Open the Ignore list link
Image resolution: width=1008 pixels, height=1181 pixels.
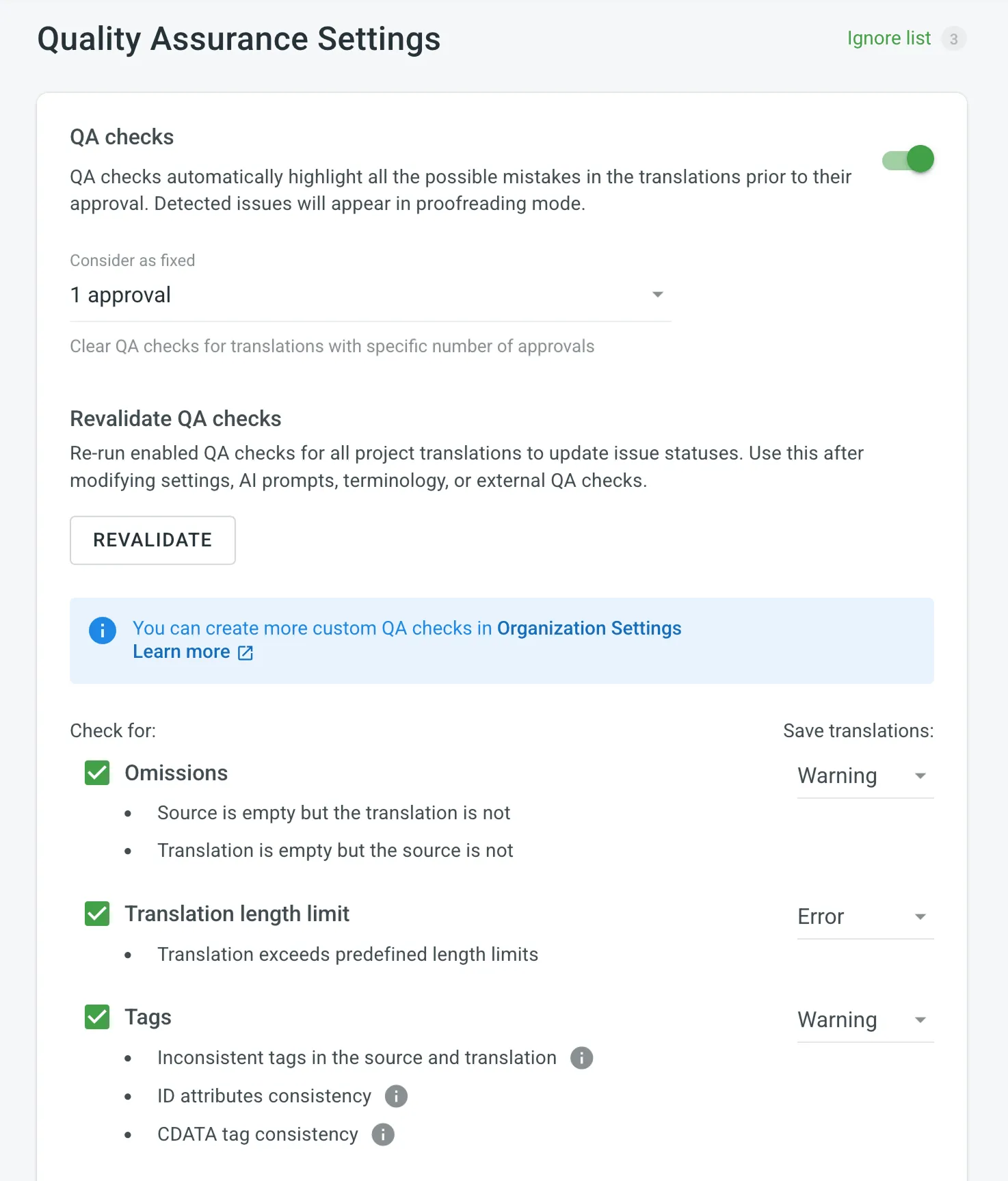pos(888,38)
